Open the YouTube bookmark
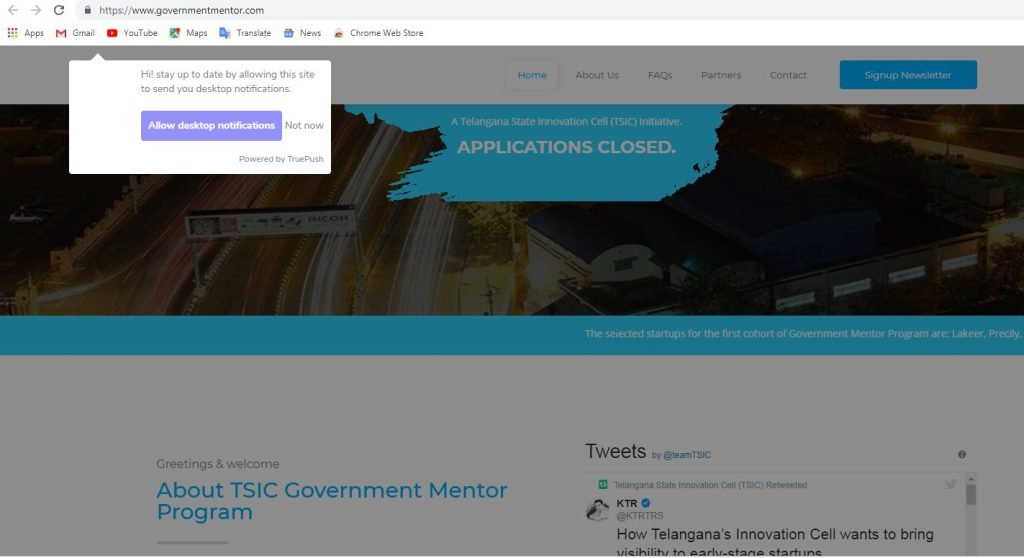Viewport: 1024px width, 558px height. 132,33
